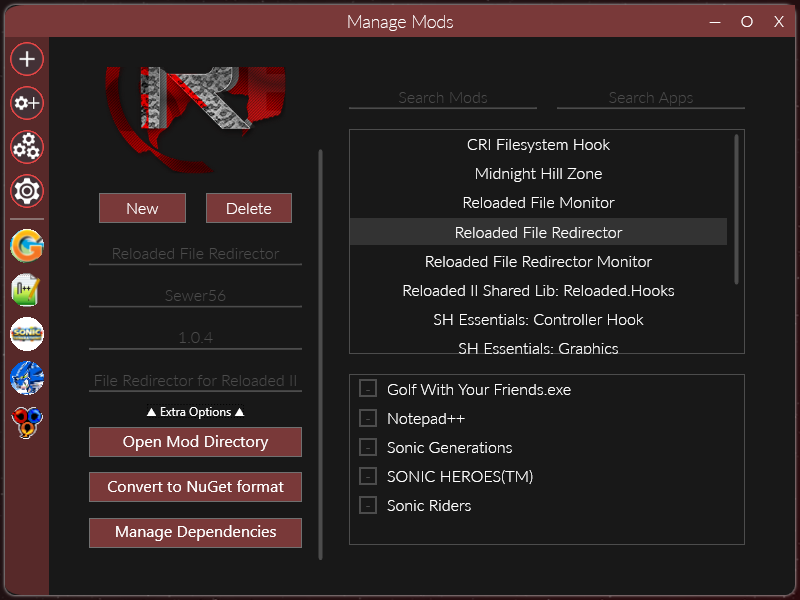Toggle the Sonic Generations checkbox

pos(368,447)
